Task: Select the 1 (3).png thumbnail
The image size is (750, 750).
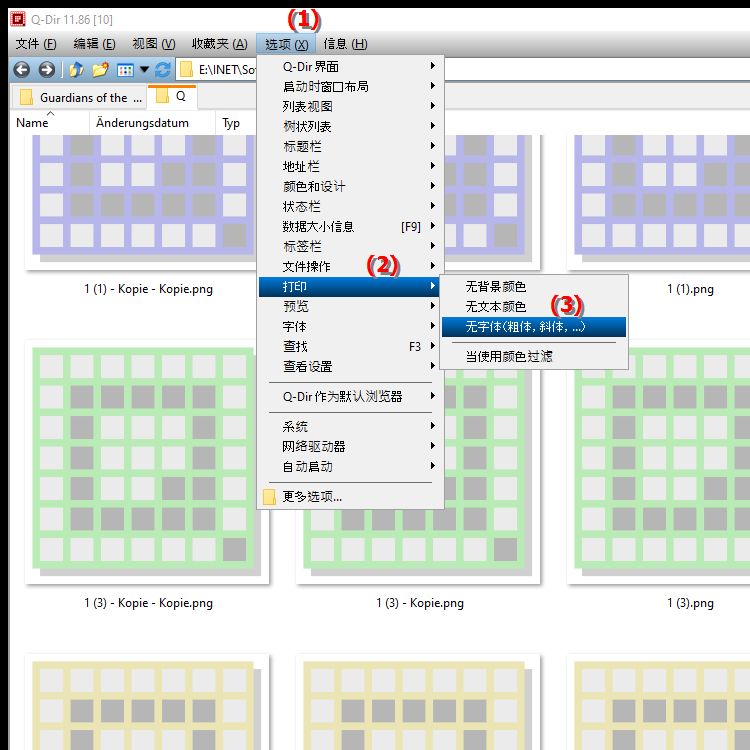Action: (659, 462)
